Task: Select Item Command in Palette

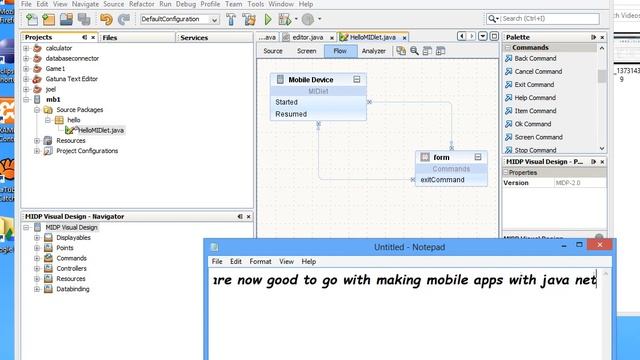Action: [535, 111]
